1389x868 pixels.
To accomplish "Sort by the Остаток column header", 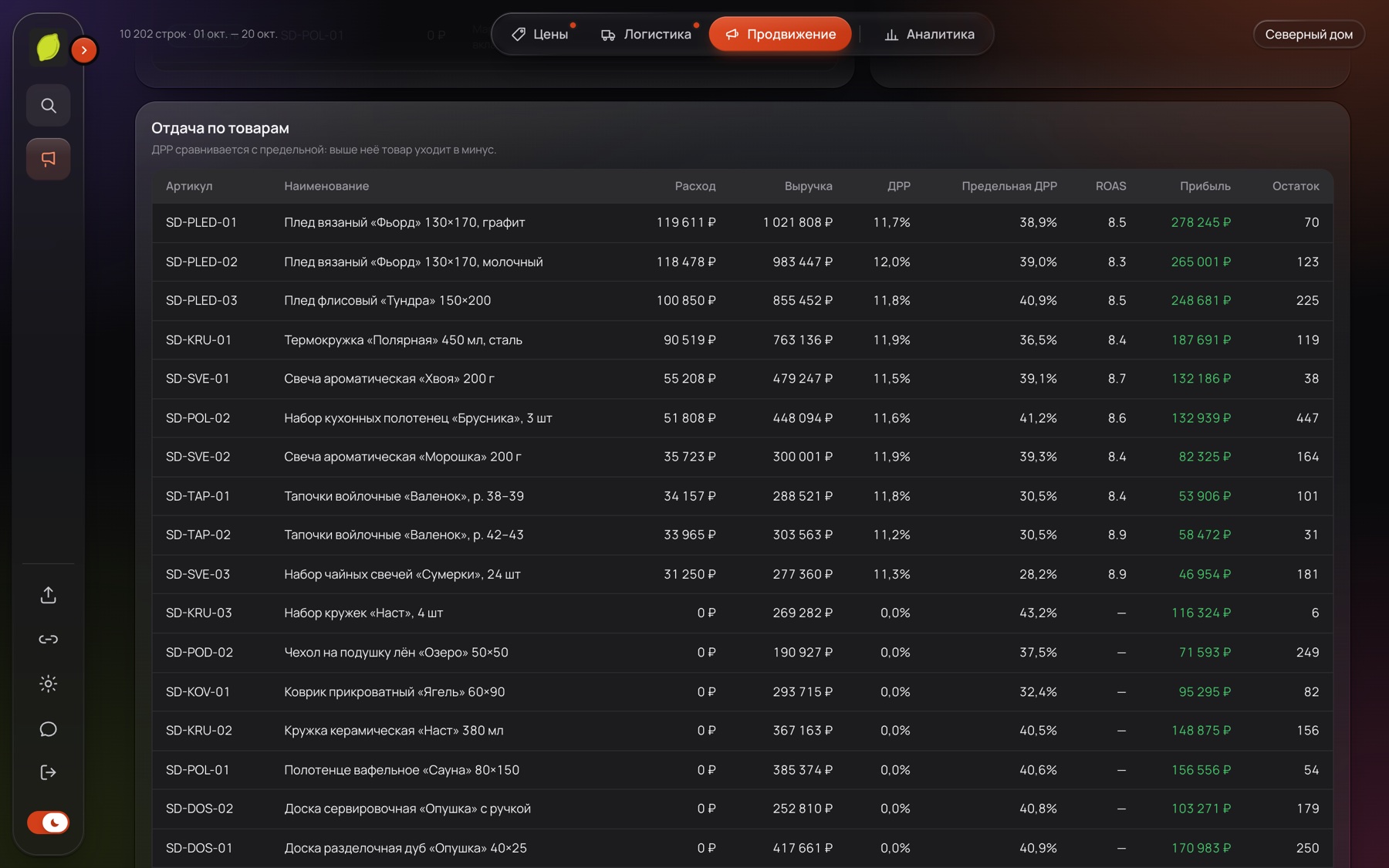I will click(1296, 186).
